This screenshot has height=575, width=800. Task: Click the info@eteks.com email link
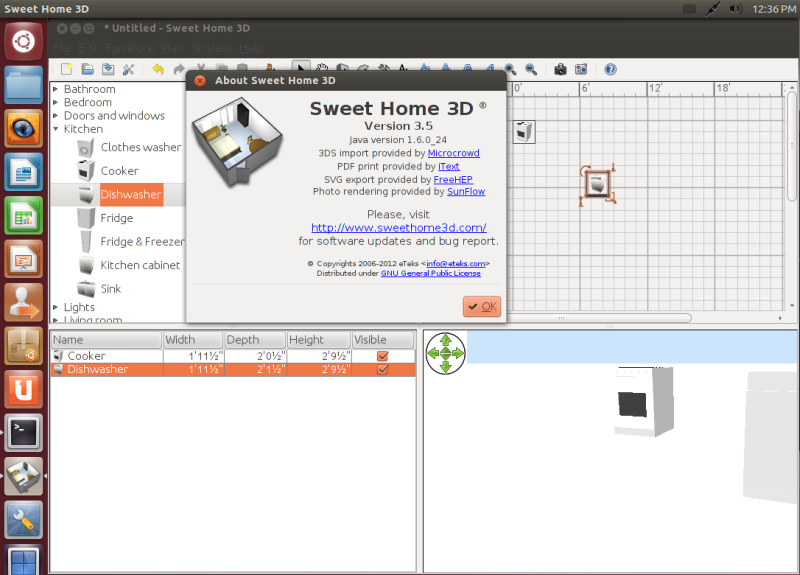click(x=456, y=264)
